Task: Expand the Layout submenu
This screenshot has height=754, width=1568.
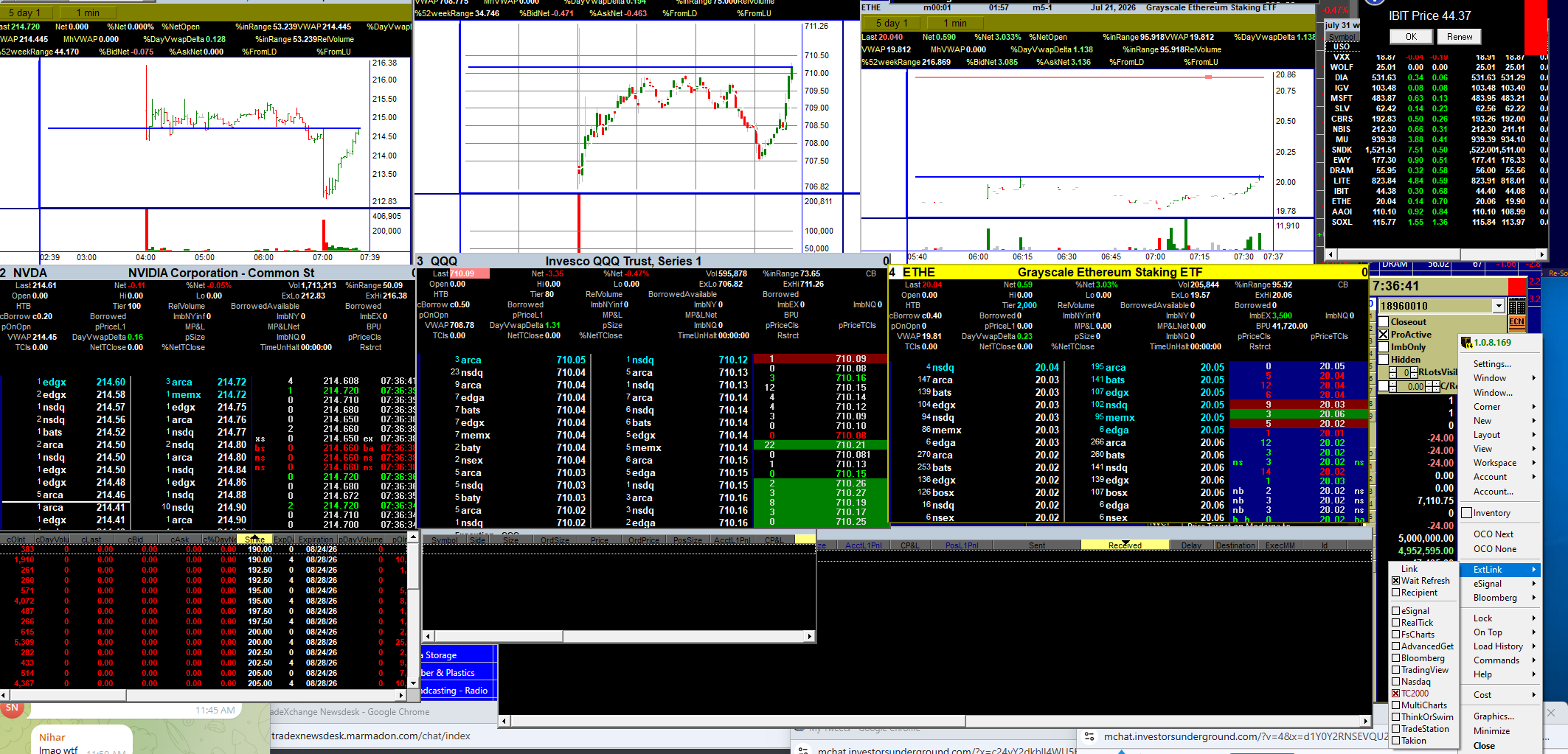Action: point(1500,435)
